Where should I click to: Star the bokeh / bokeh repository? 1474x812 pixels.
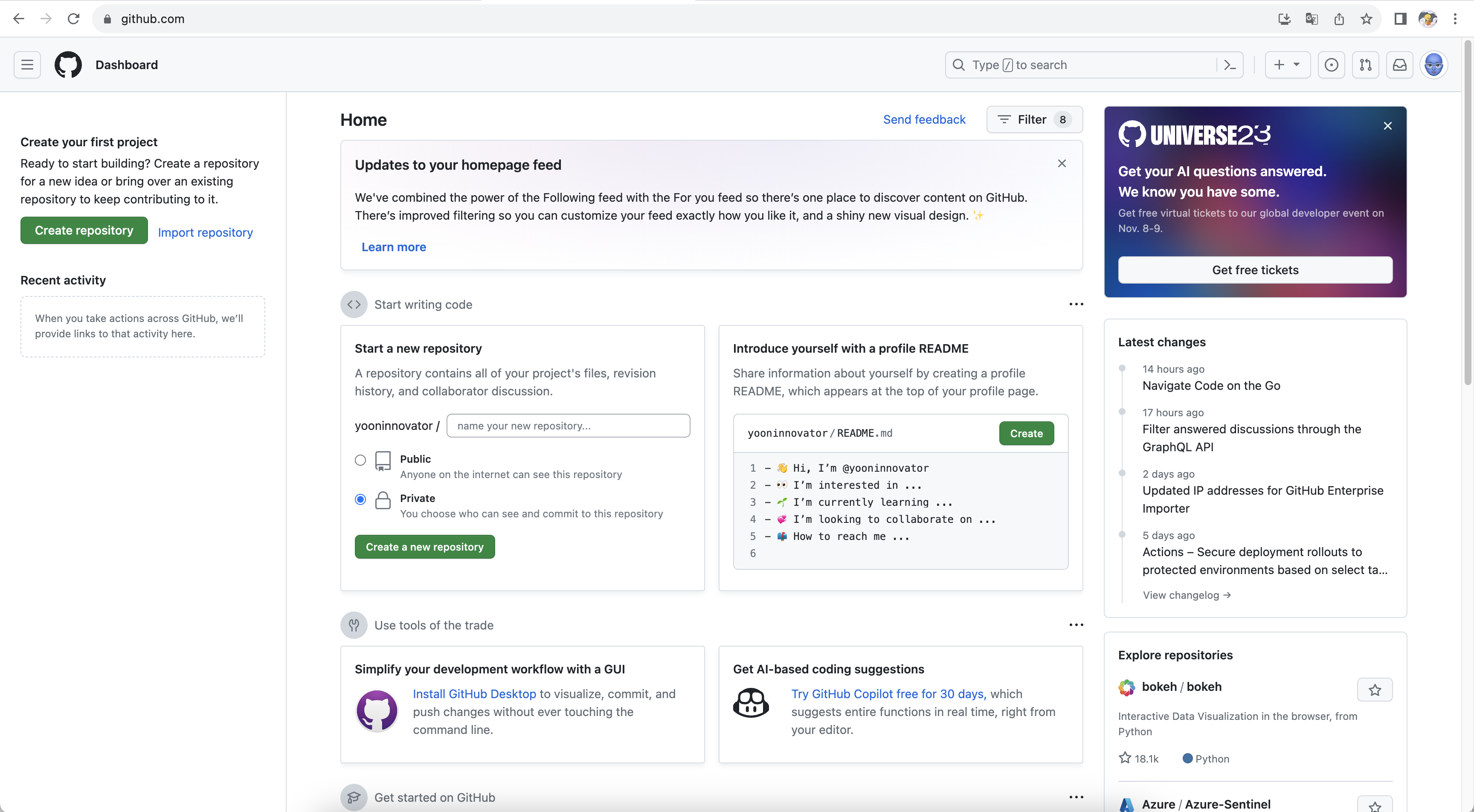pyautogui.click(x=1375, y=690)
